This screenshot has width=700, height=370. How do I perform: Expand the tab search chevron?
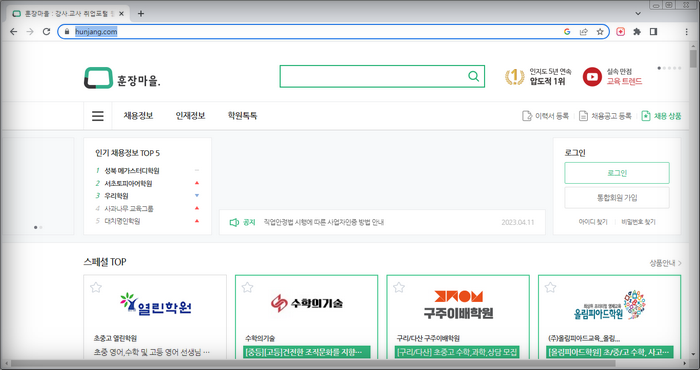coord(638,14)
